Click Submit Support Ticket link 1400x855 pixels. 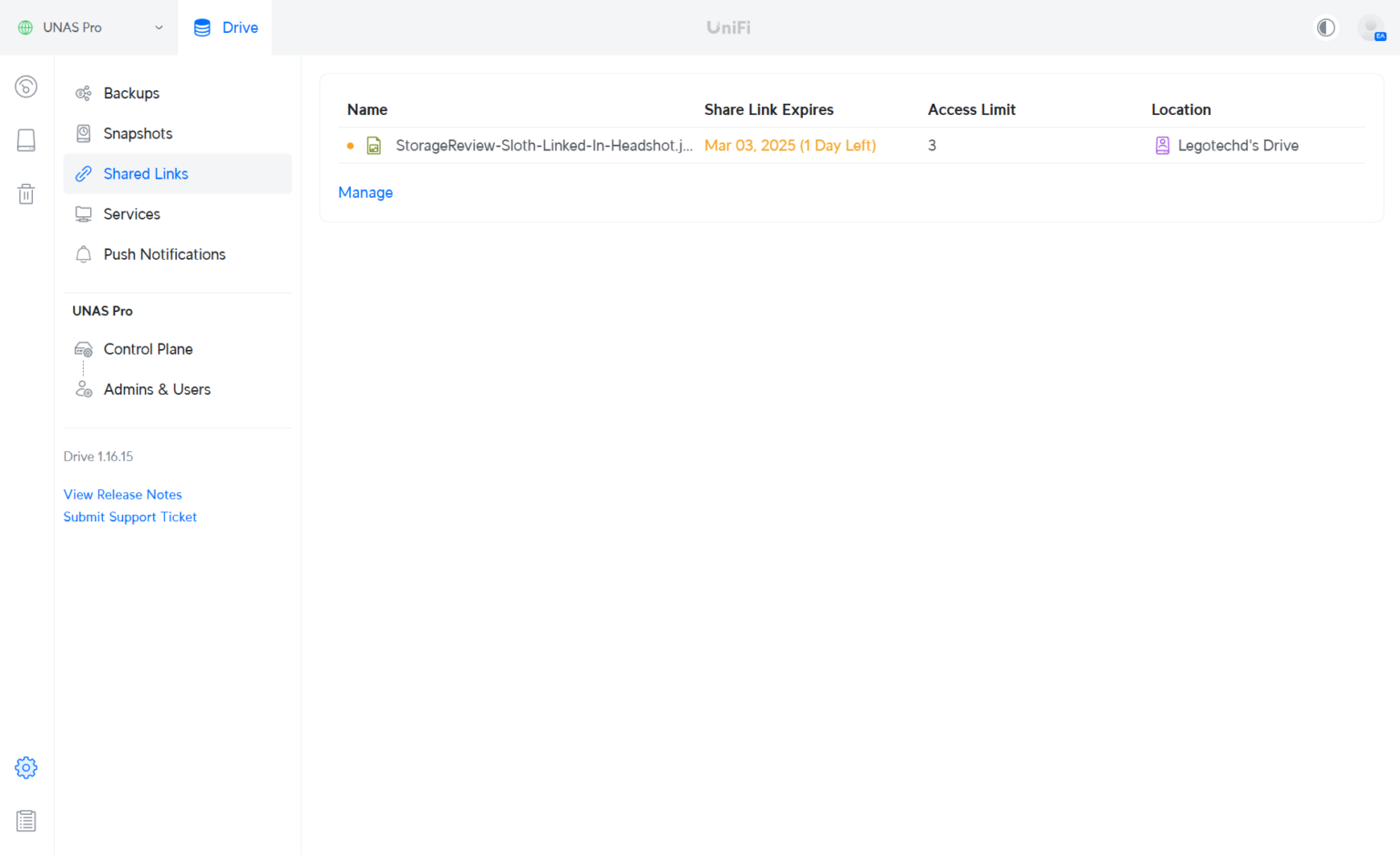tap(130, 517)
